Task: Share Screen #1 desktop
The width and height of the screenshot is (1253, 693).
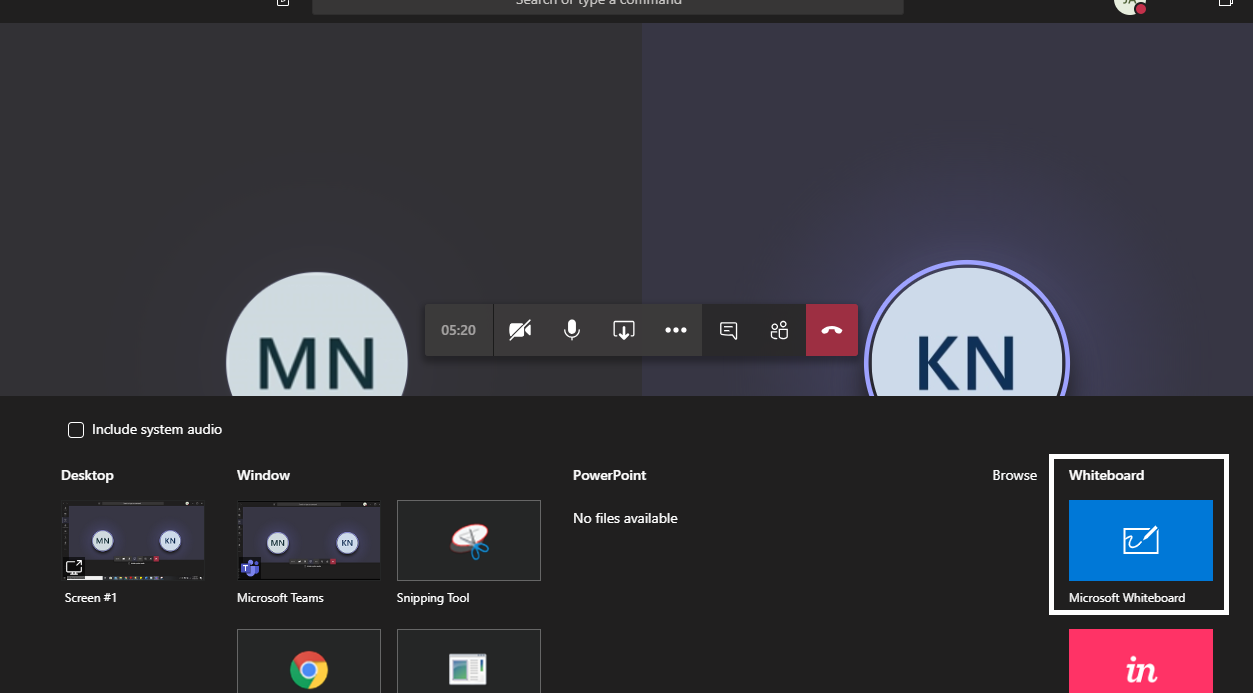Action: [x=133, y=541]
